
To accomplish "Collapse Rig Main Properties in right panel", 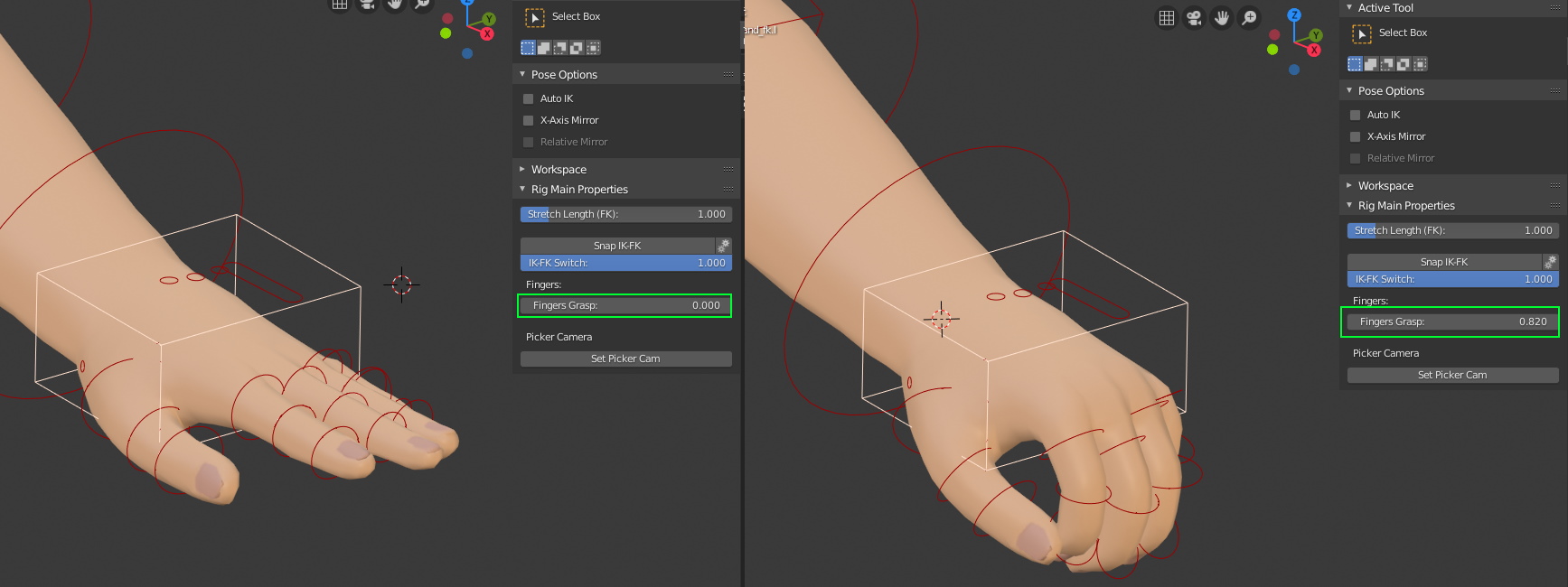I will point(1349,205).
